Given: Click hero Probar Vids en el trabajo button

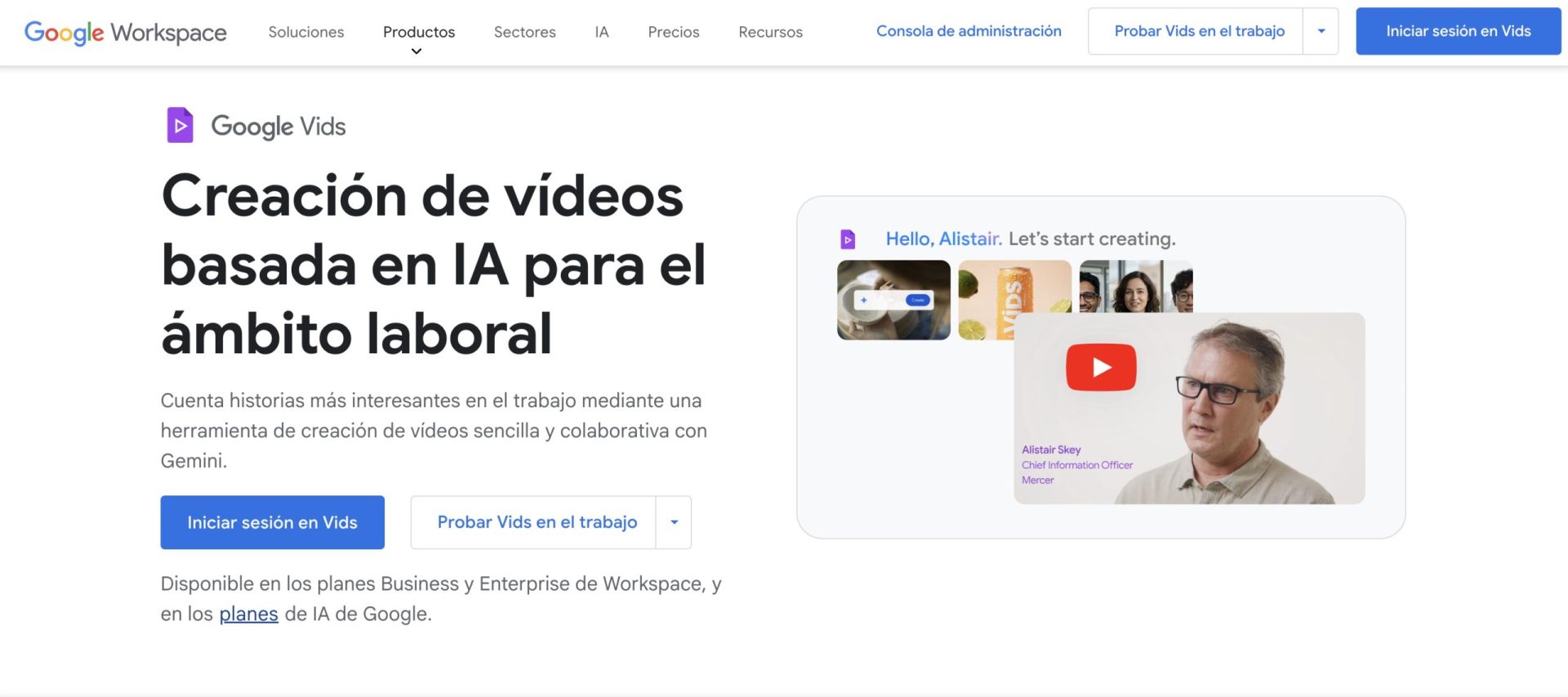Looking at the screenshot, I should pos(533,522).
